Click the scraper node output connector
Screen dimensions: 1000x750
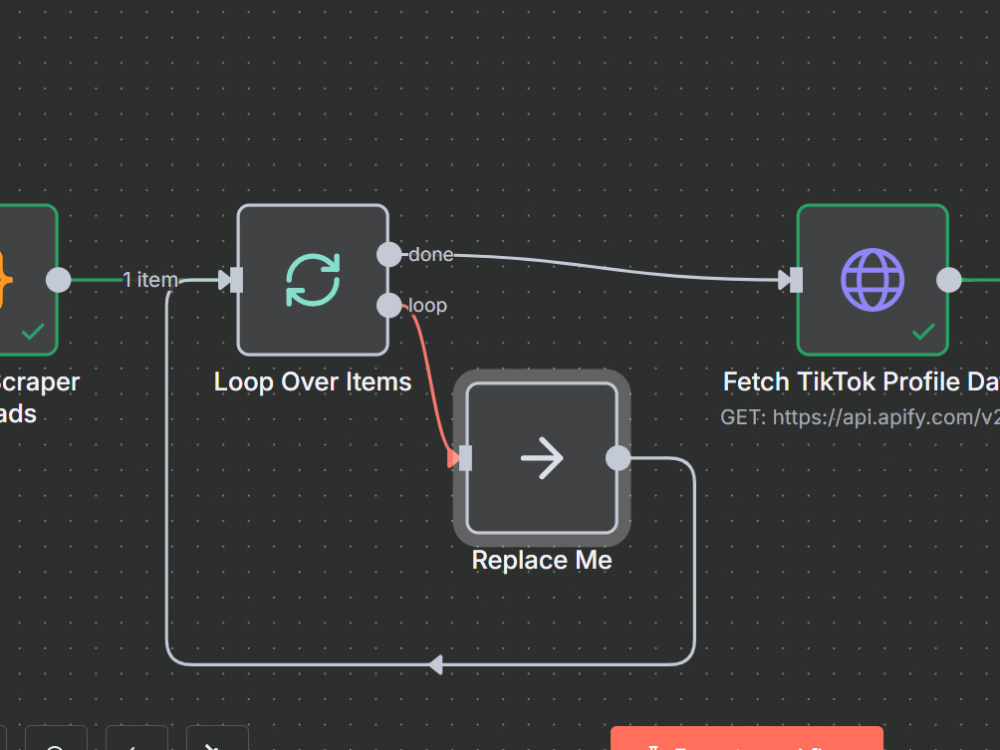click(59, 280)
